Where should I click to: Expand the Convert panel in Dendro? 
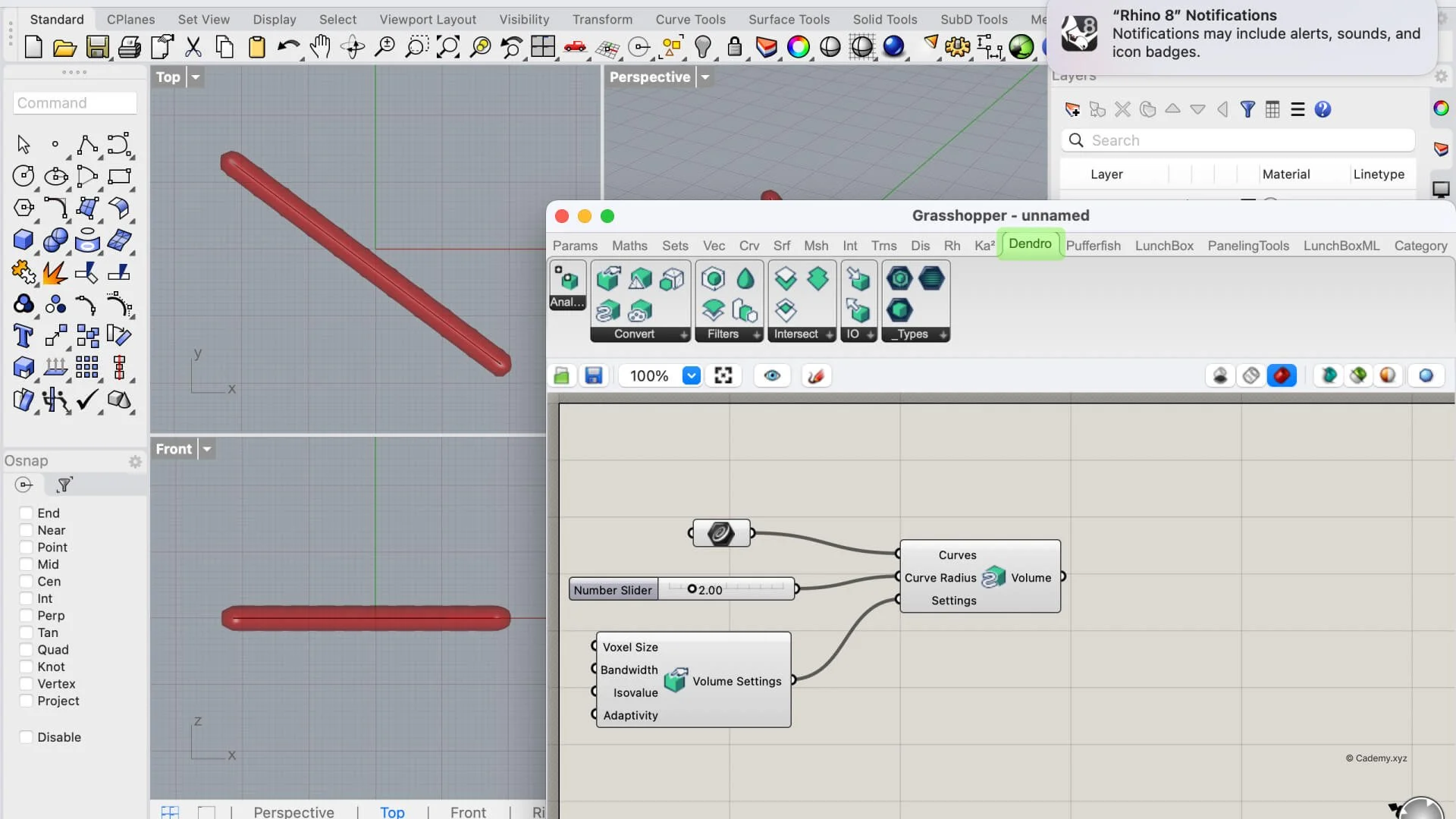pyautogui.click(x=683, y=334)
